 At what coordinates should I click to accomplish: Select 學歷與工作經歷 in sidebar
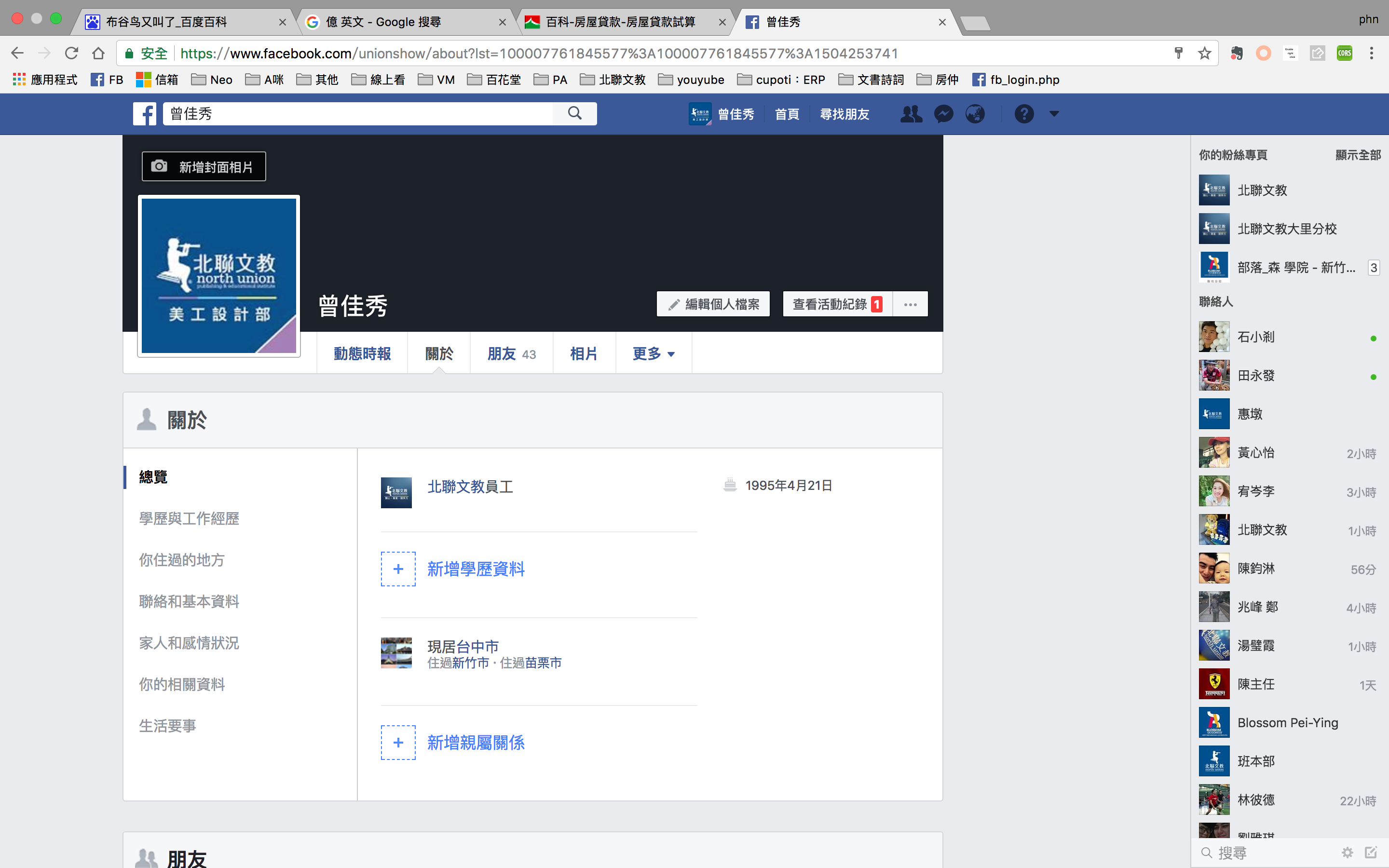click(189, 518)
